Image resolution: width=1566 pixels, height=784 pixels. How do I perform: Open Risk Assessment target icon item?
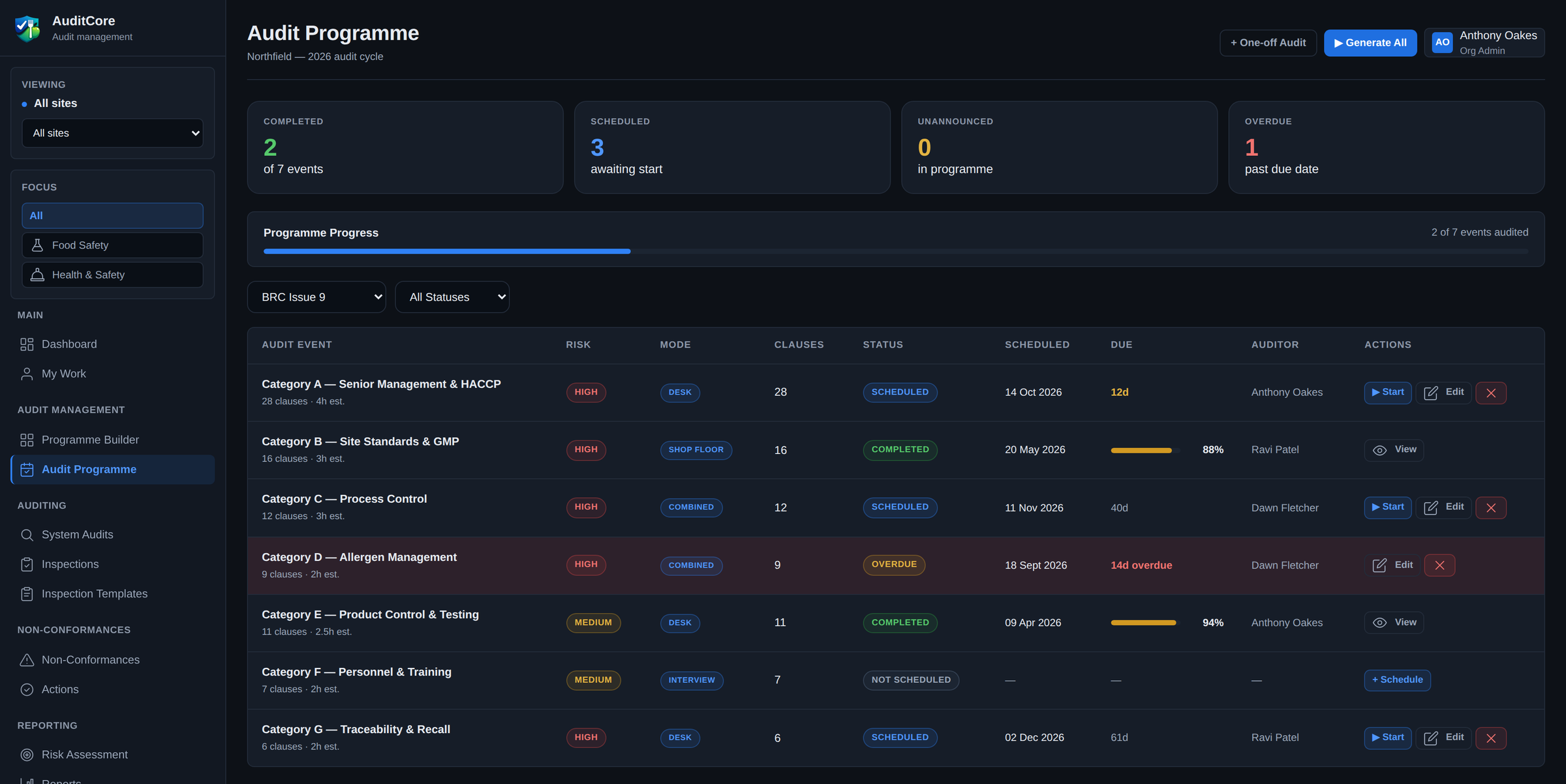(112, 754)
